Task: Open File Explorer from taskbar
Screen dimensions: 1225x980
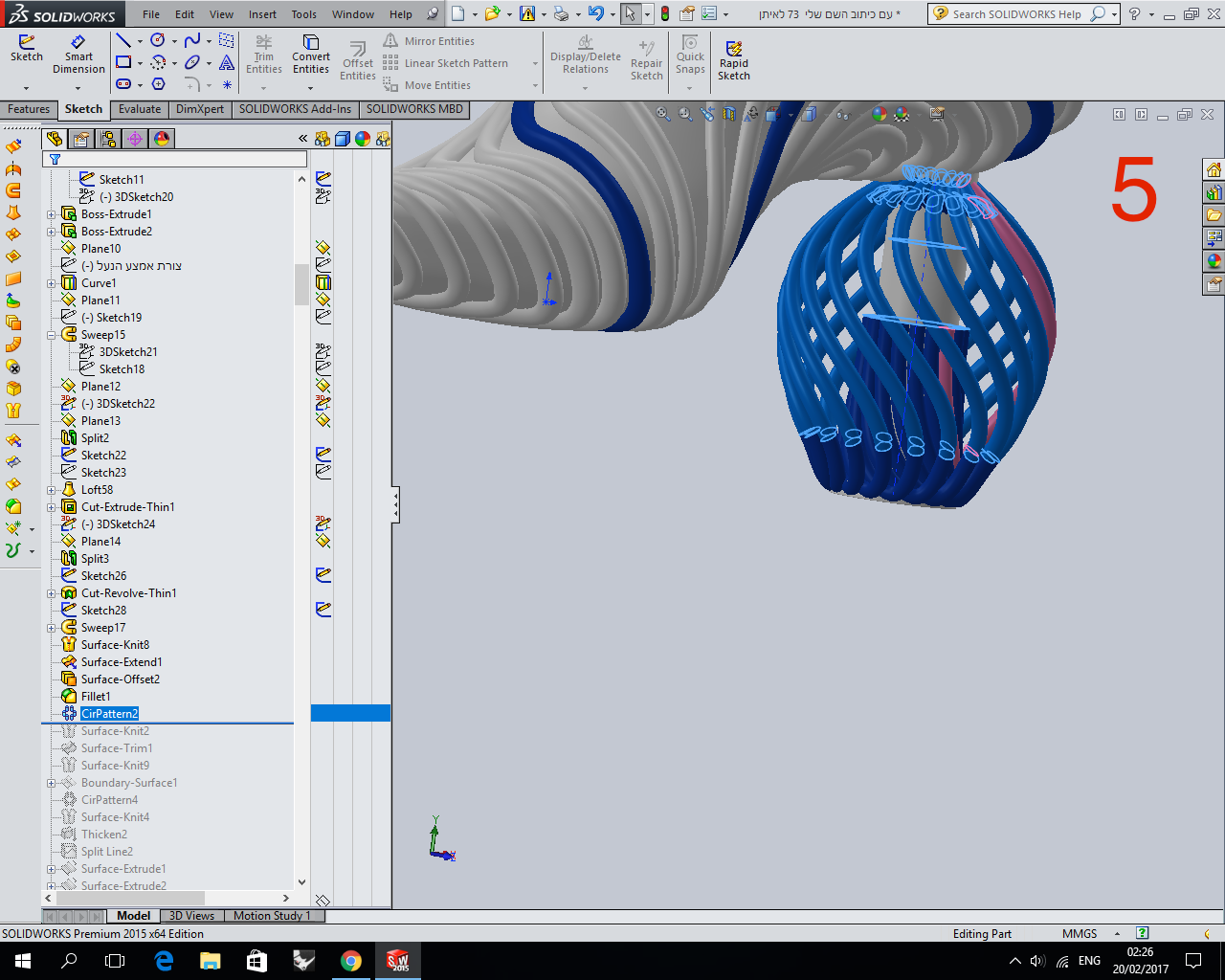Action: tap(211, 961)
